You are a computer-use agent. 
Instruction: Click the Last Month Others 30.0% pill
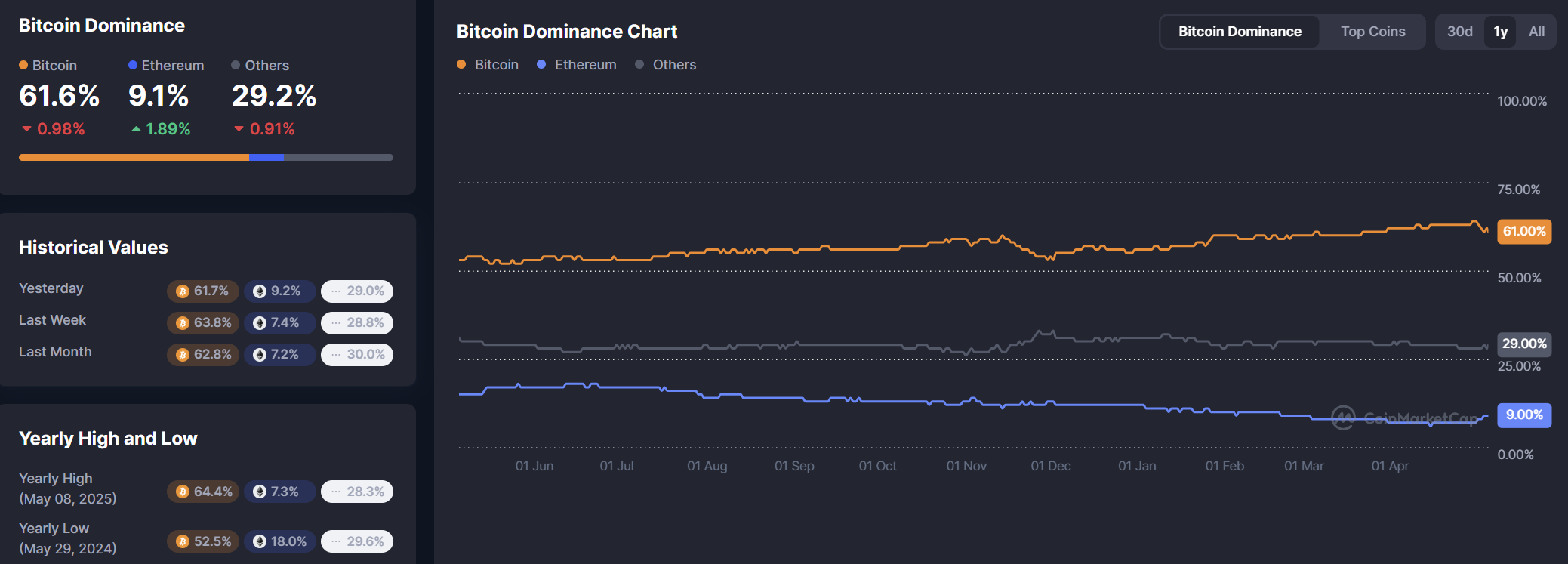coord(357,355)
